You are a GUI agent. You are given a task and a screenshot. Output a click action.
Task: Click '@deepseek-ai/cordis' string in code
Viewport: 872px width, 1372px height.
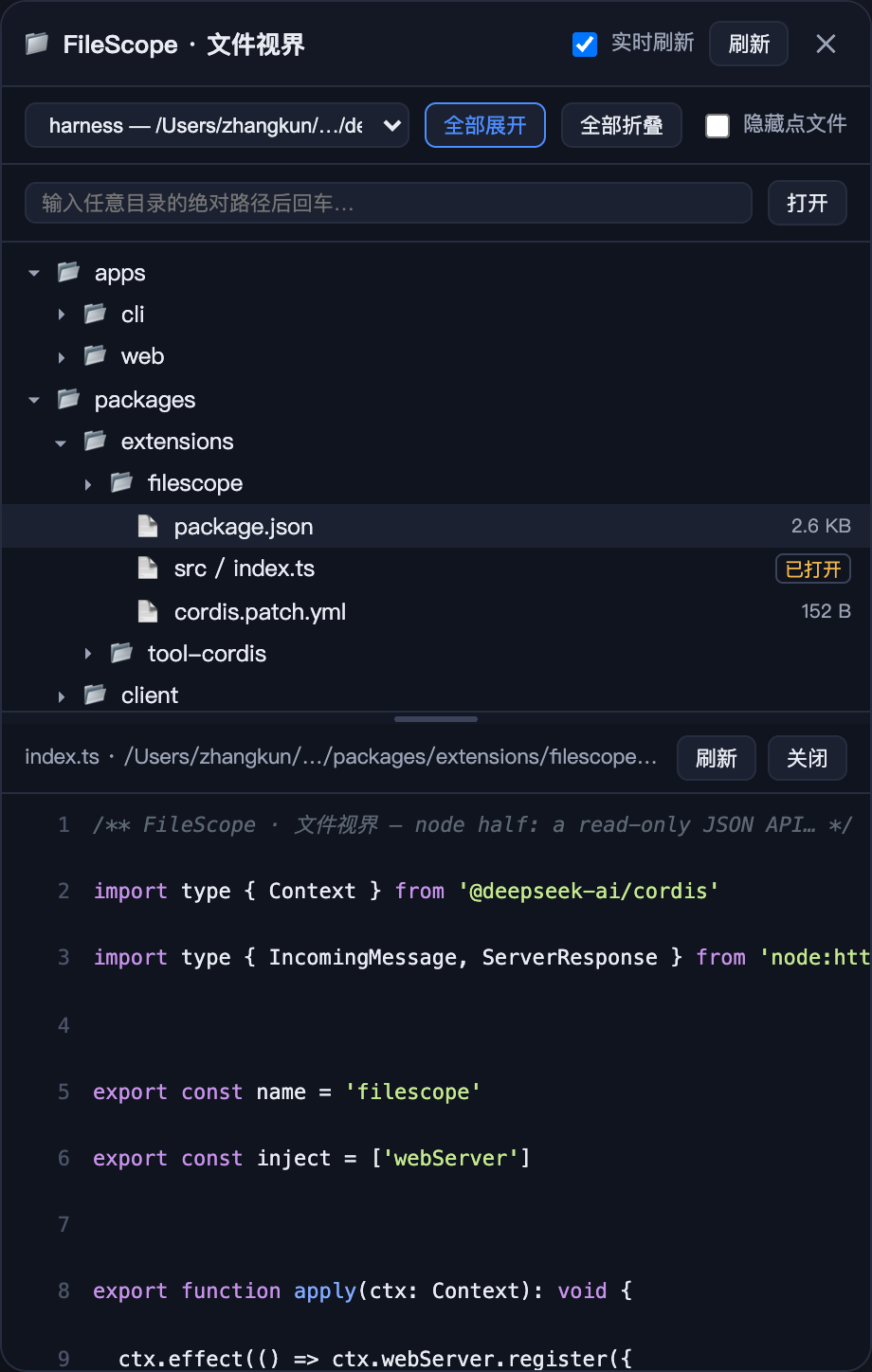(589, 891)
